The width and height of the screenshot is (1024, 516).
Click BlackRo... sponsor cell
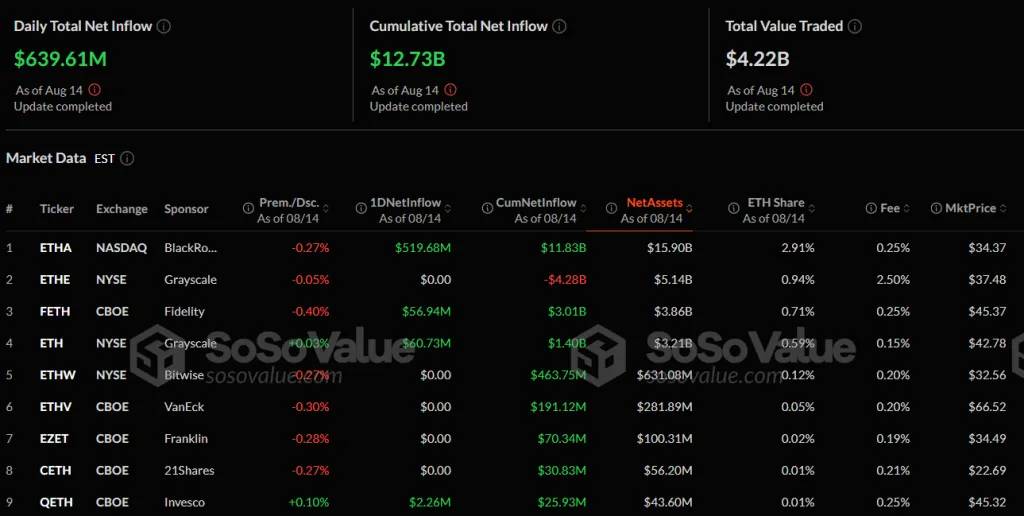[x=191, y=248]
